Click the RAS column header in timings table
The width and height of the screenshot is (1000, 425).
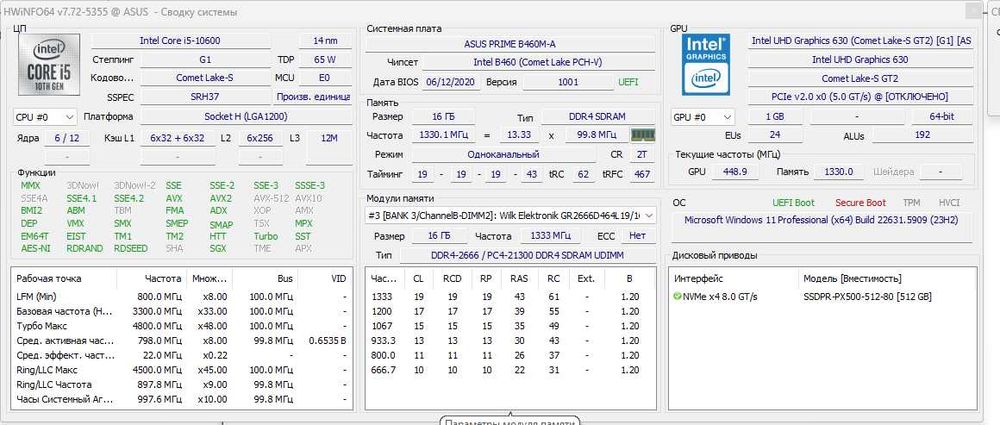pyautogui.click(x=519, y=279)
